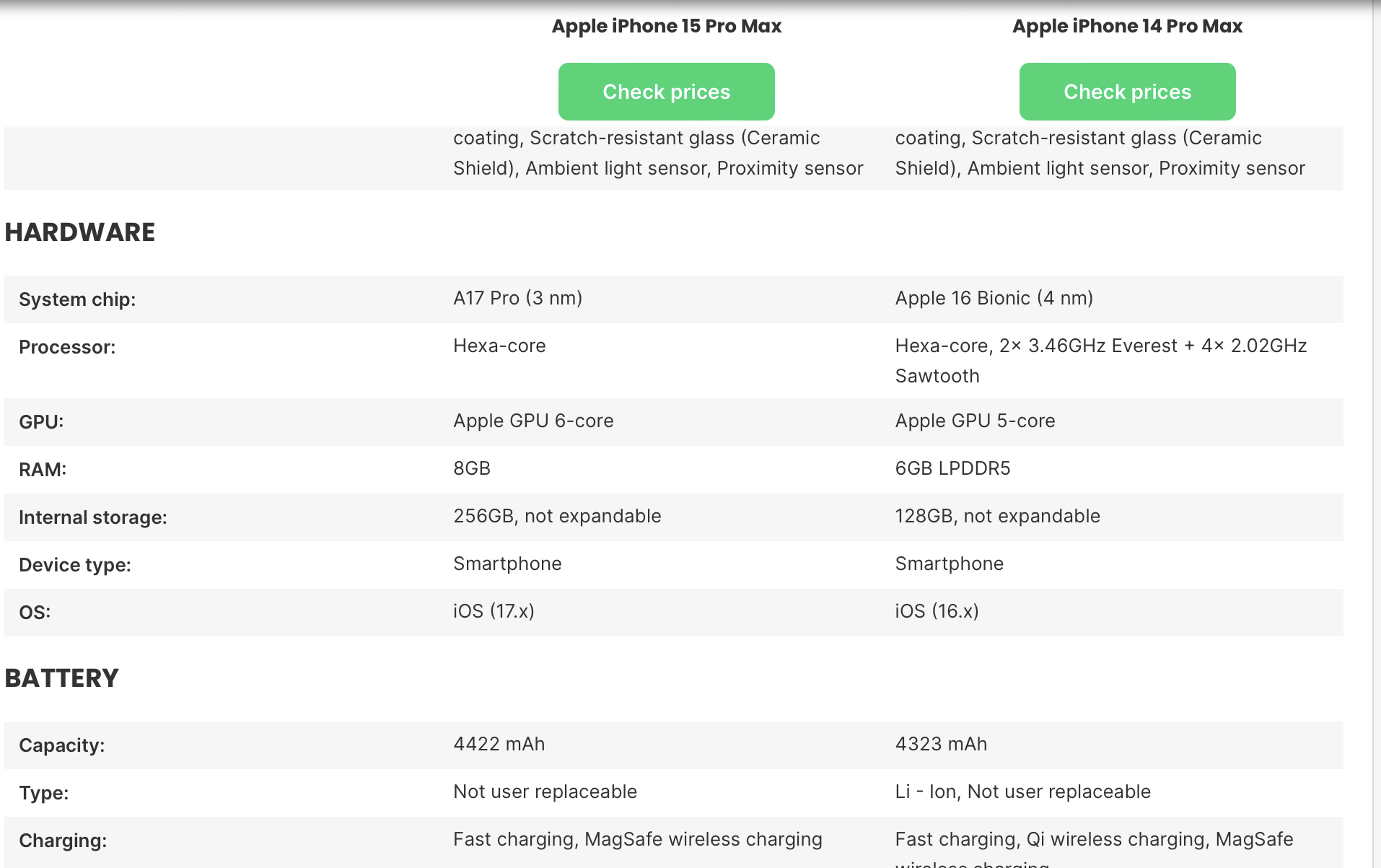The width and height of the screenshot is (1381, 868).
Task: Click the A17 Pro (3 nm) value
Action: click(517, 298)
